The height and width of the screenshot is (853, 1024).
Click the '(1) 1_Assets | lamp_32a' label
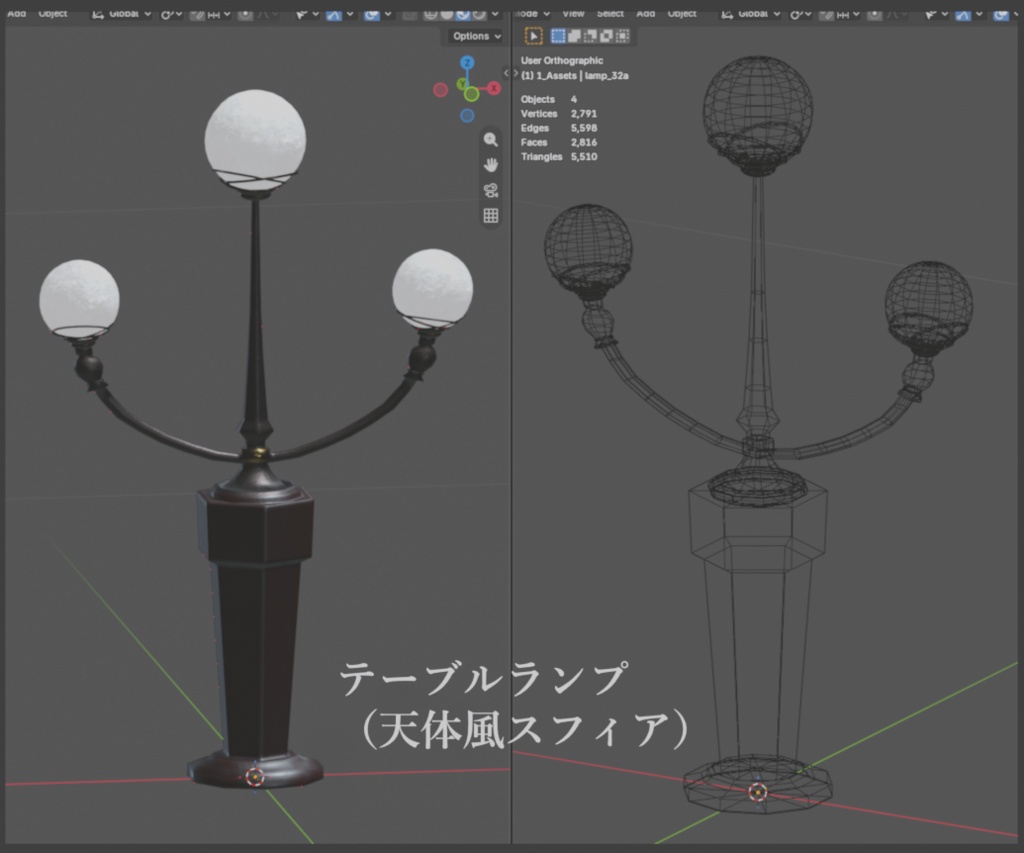tap(575, 76)
